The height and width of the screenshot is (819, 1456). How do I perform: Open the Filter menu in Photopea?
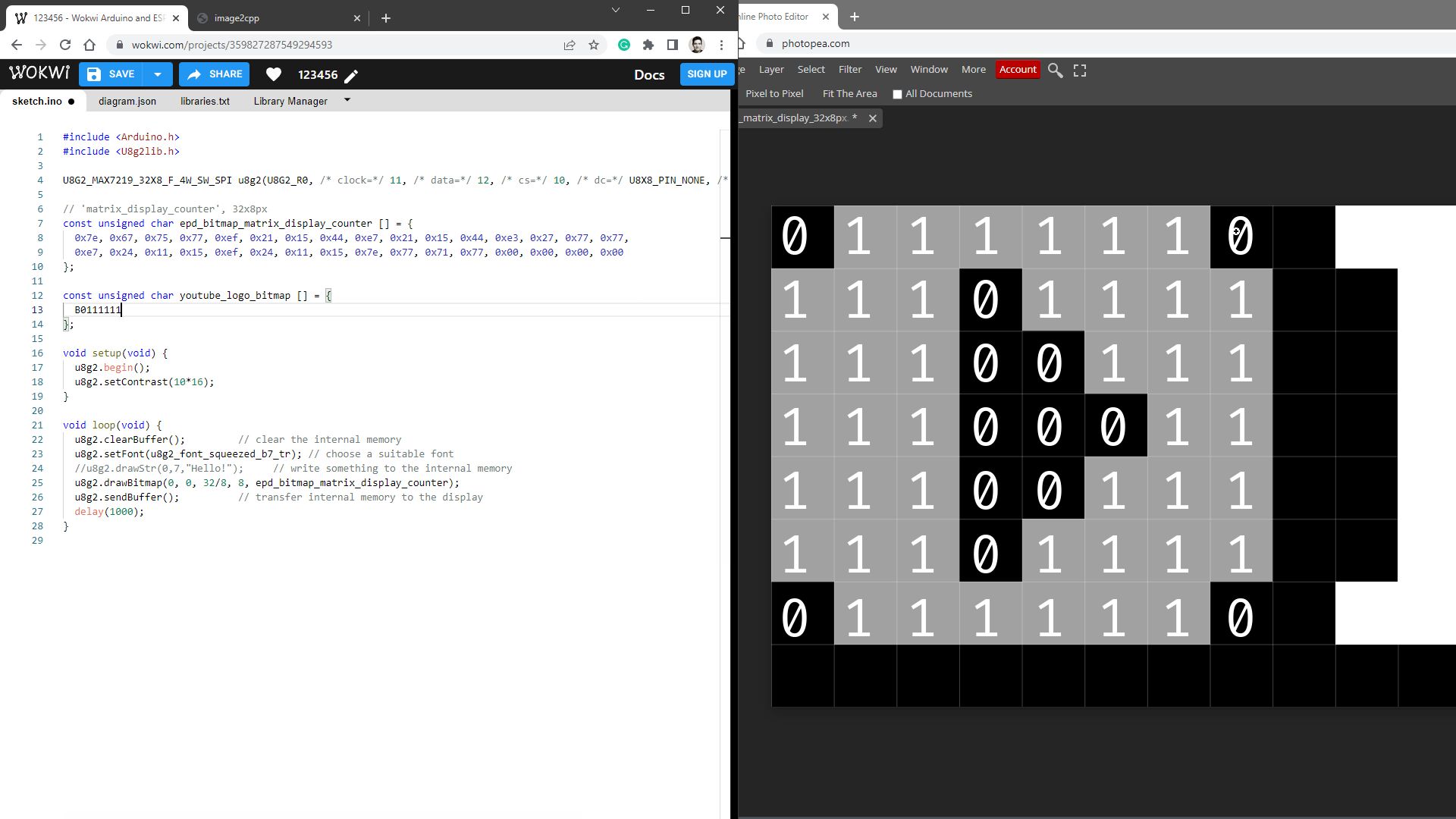(x=849, y=70)
